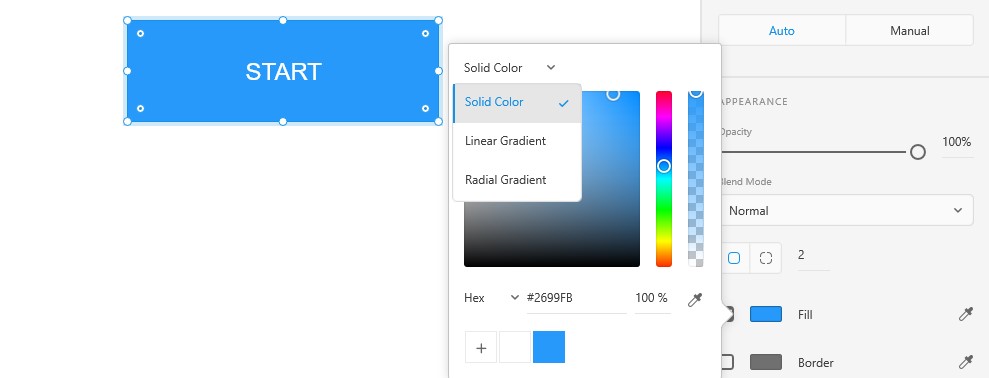Open the Solid Color fill type dropdown
This screenshot has width=989, height=378.
coord(510,68)
